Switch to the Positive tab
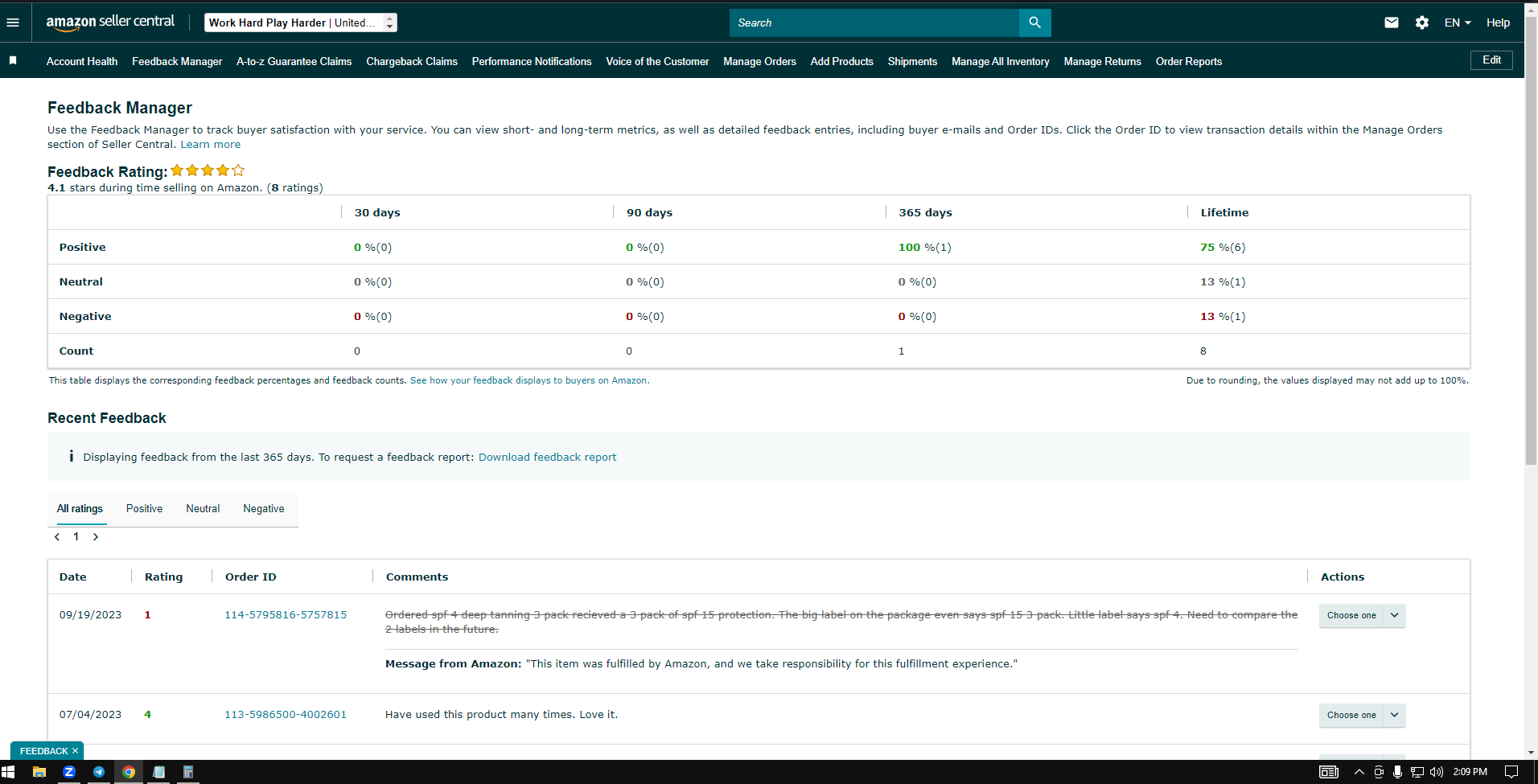 tap(144, 508)
